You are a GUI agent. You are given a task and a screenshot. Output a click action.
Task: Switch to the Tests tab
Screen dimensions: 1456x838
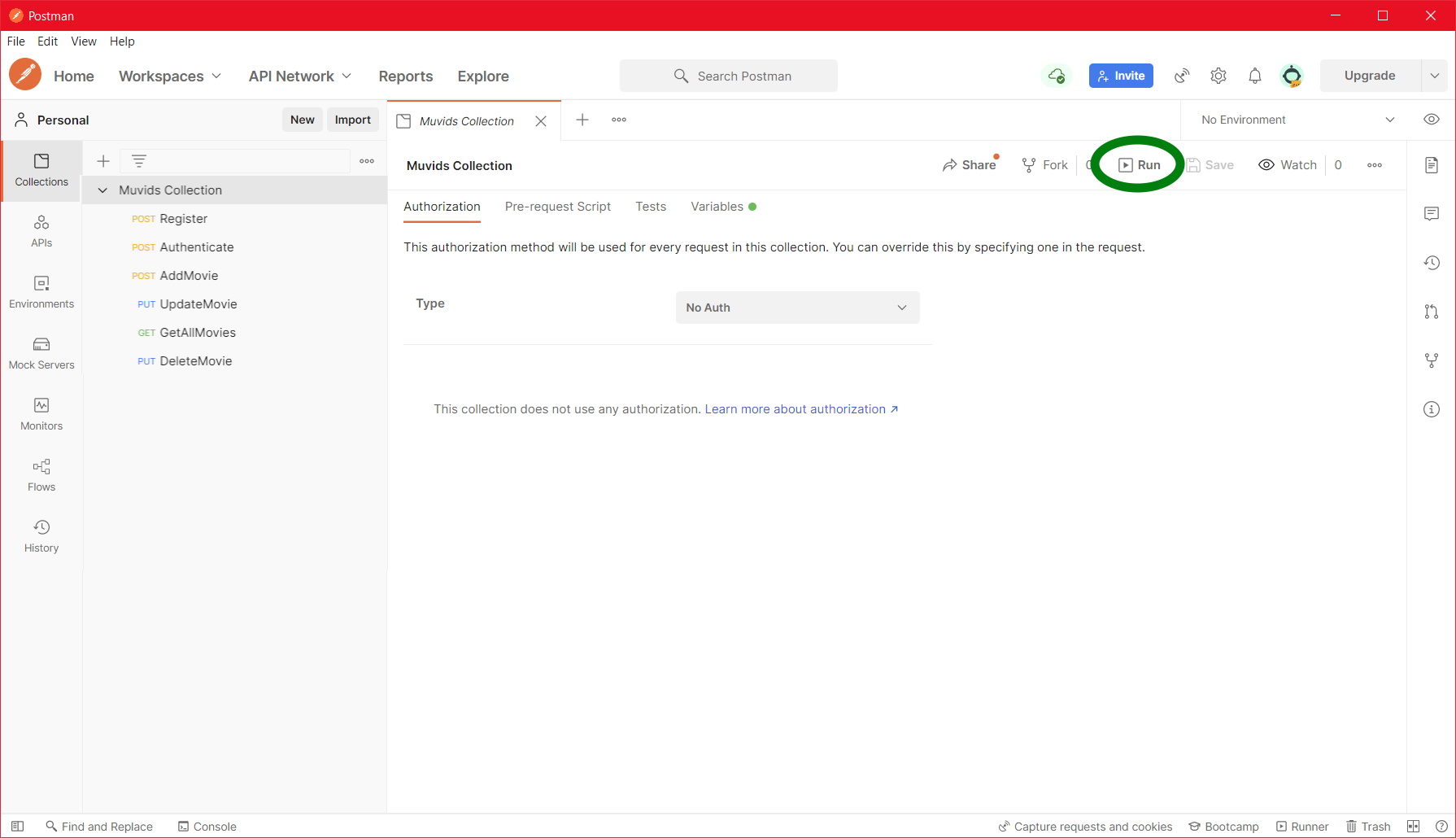point(651,207)
